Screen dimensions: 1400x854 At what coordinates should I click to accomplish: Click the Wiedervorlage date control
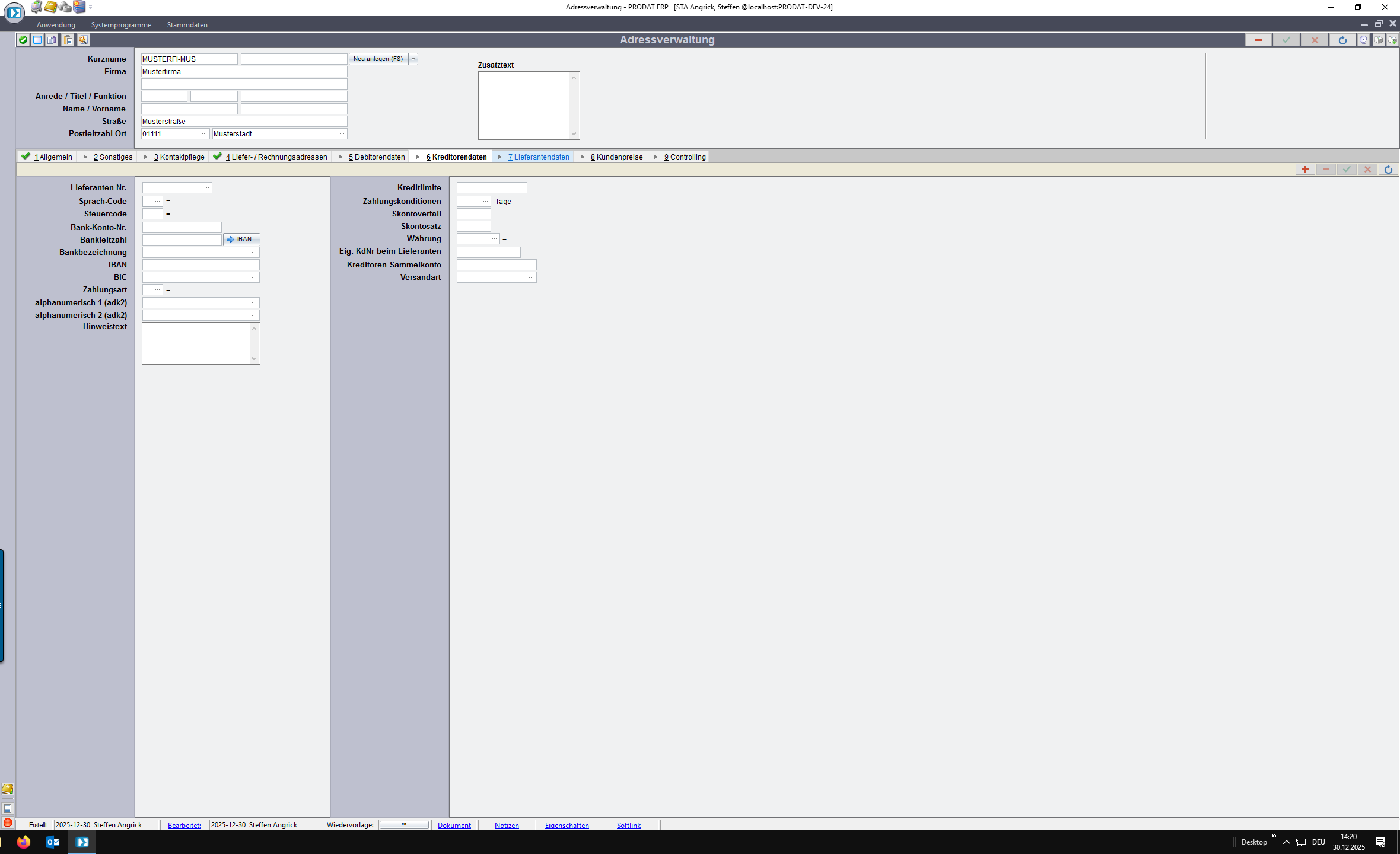click(x=404, y=825)
